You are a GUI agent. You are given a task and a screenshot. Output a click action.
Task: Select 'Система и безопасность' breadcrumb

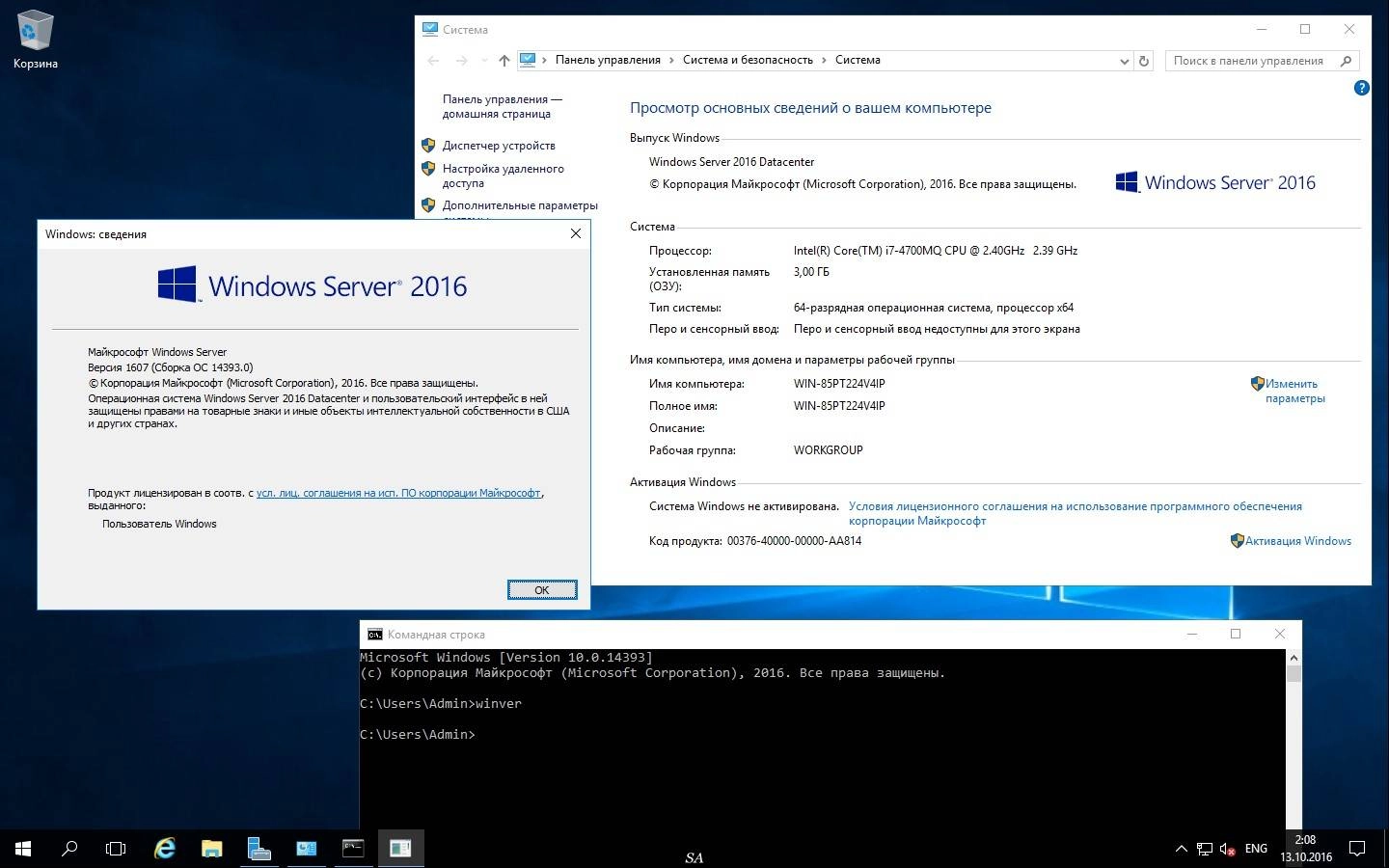pyautogui.click(x=748, y=60)
